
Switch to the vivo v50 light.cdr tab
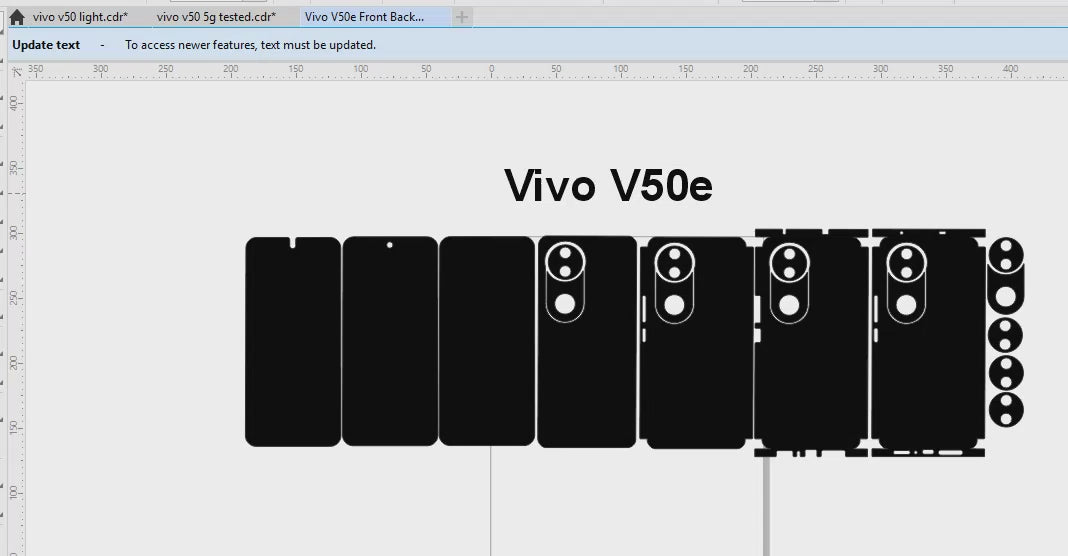(x=80, y=17)
